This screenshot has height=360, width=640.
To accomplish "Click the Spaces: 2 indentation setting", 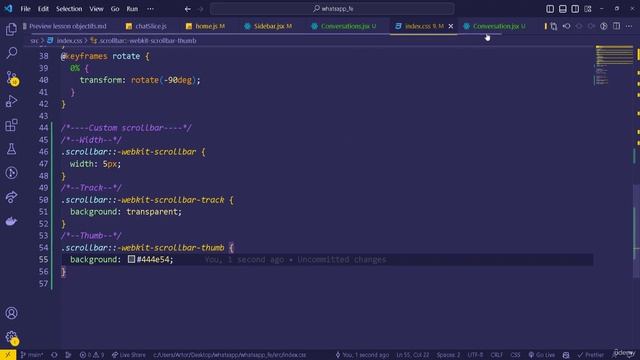I will point(448,355).
